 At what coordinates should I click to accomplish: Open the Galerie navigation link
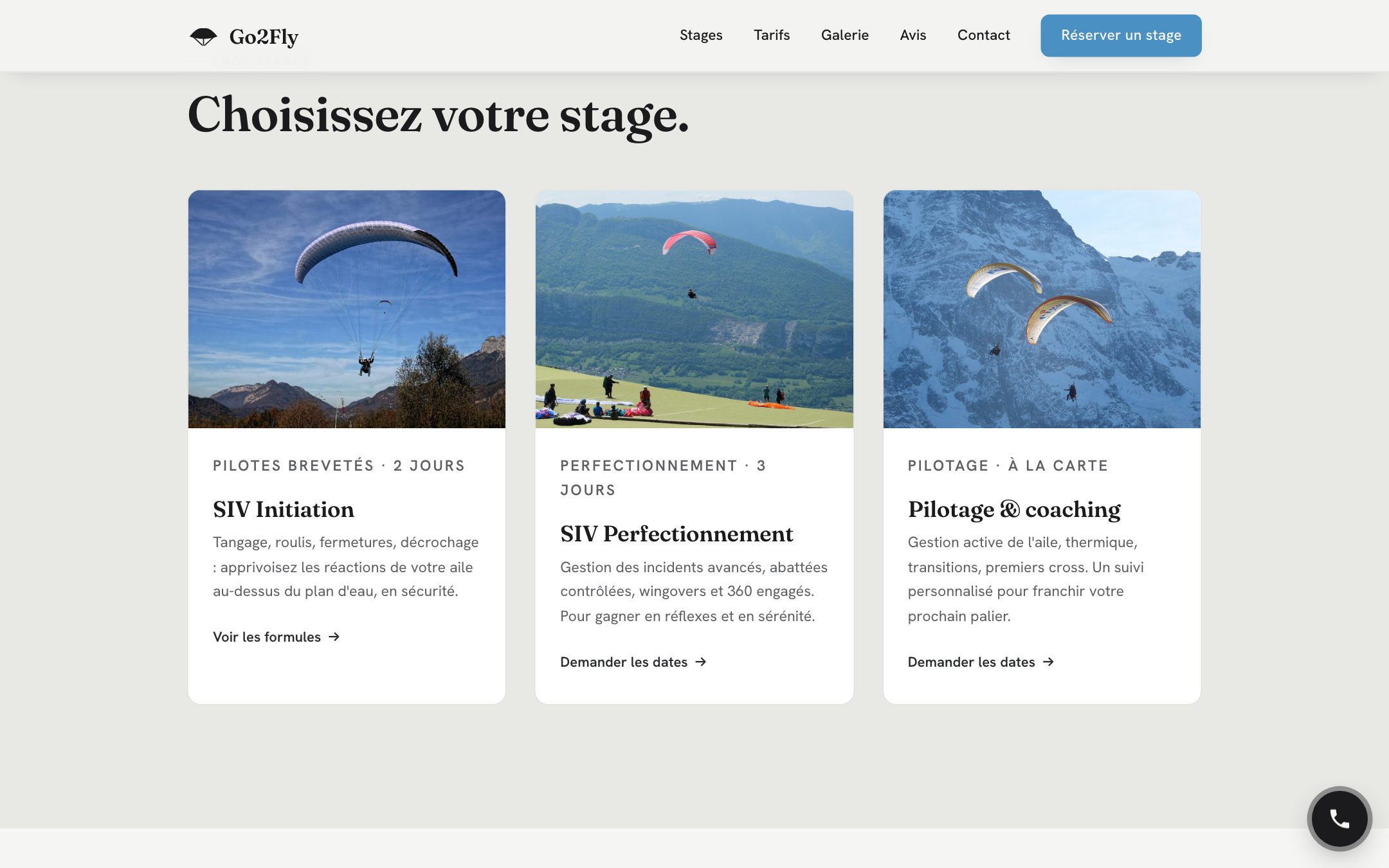click(845, 35)
